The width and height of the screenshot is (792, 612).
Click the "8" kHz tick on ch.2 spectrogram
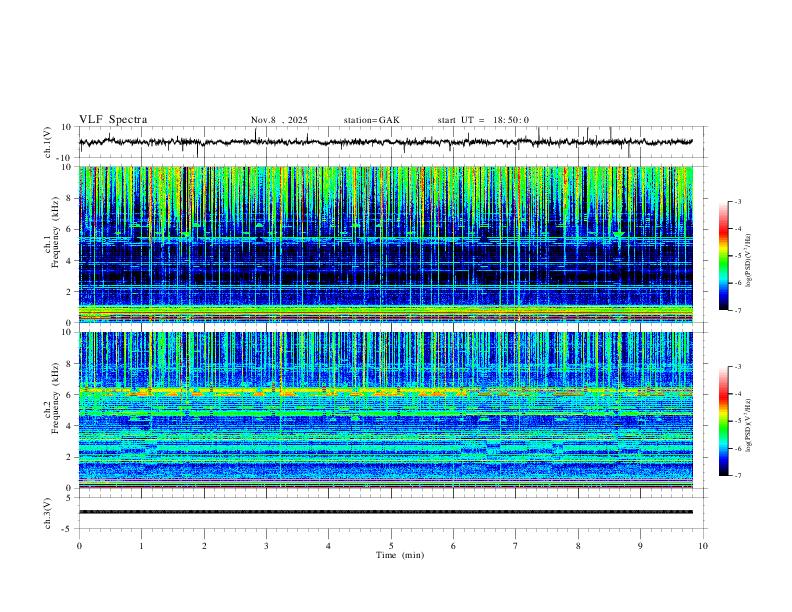click(x=70, y=364)
